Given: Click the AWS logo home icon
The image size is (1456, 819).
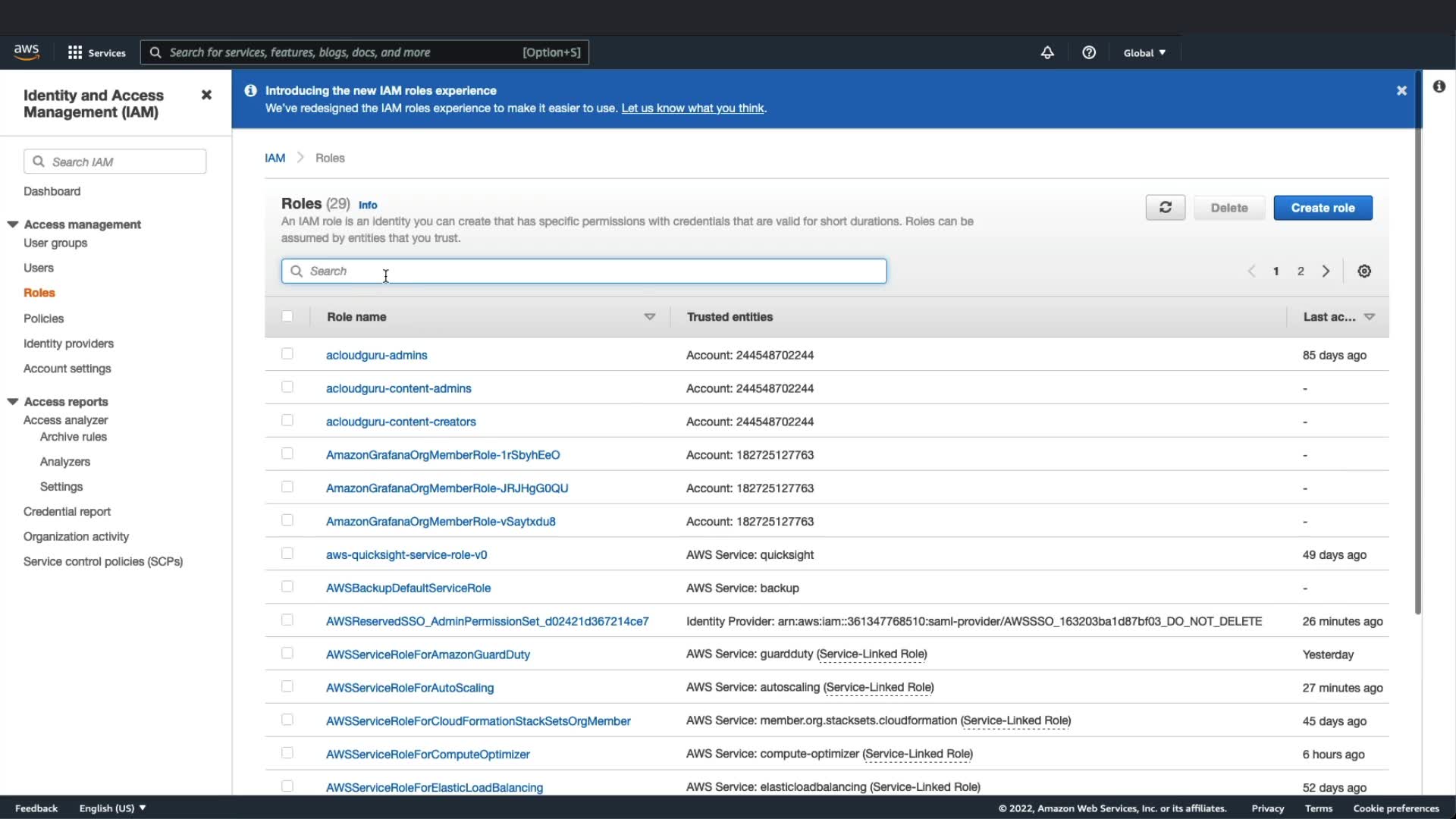Looking at the screenshot, I should click(x=27, y=52).
